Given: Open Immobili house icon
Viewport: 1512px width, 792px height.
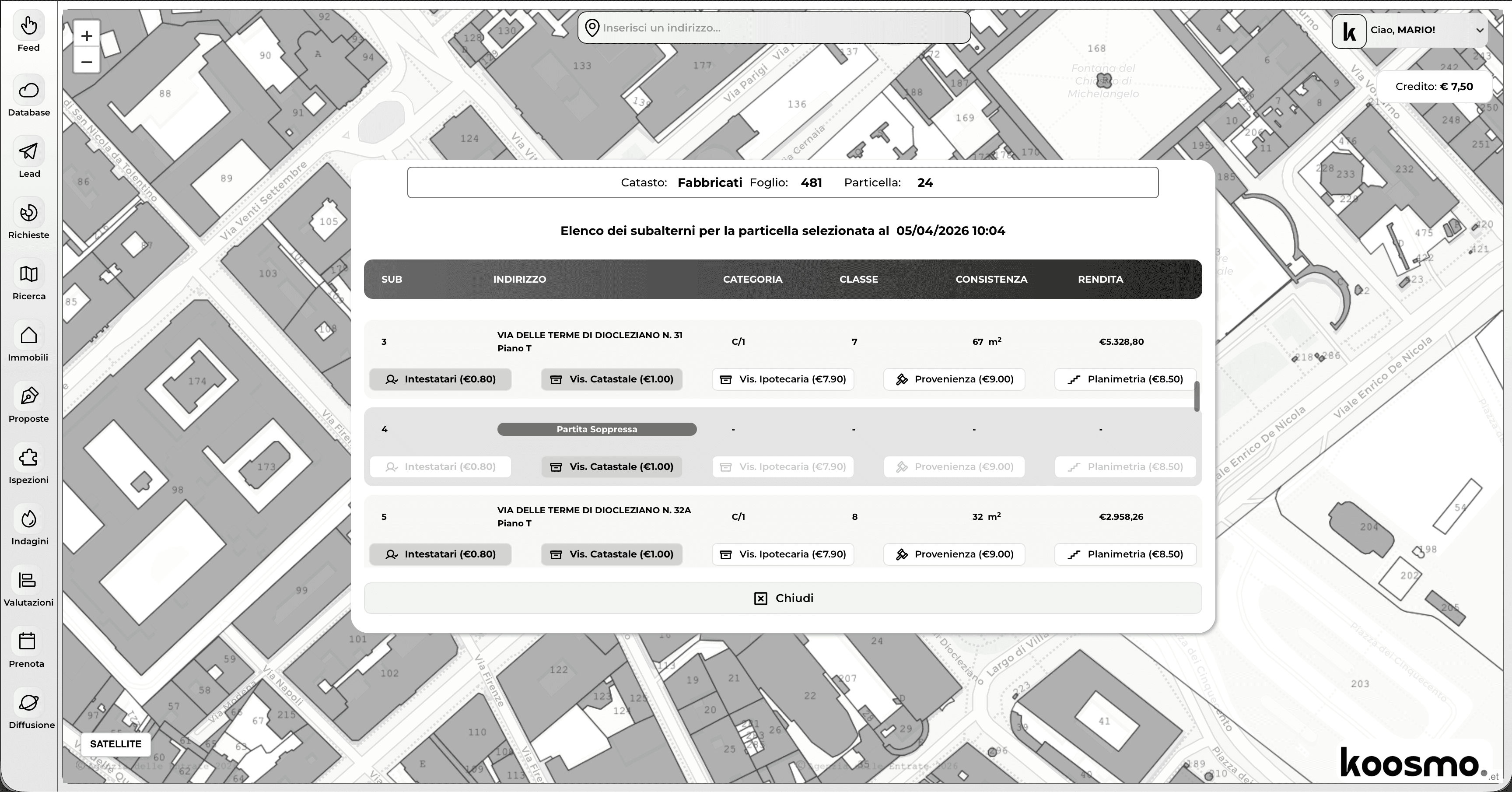Looking at the screenshot, I should click(x=28, y=335).
